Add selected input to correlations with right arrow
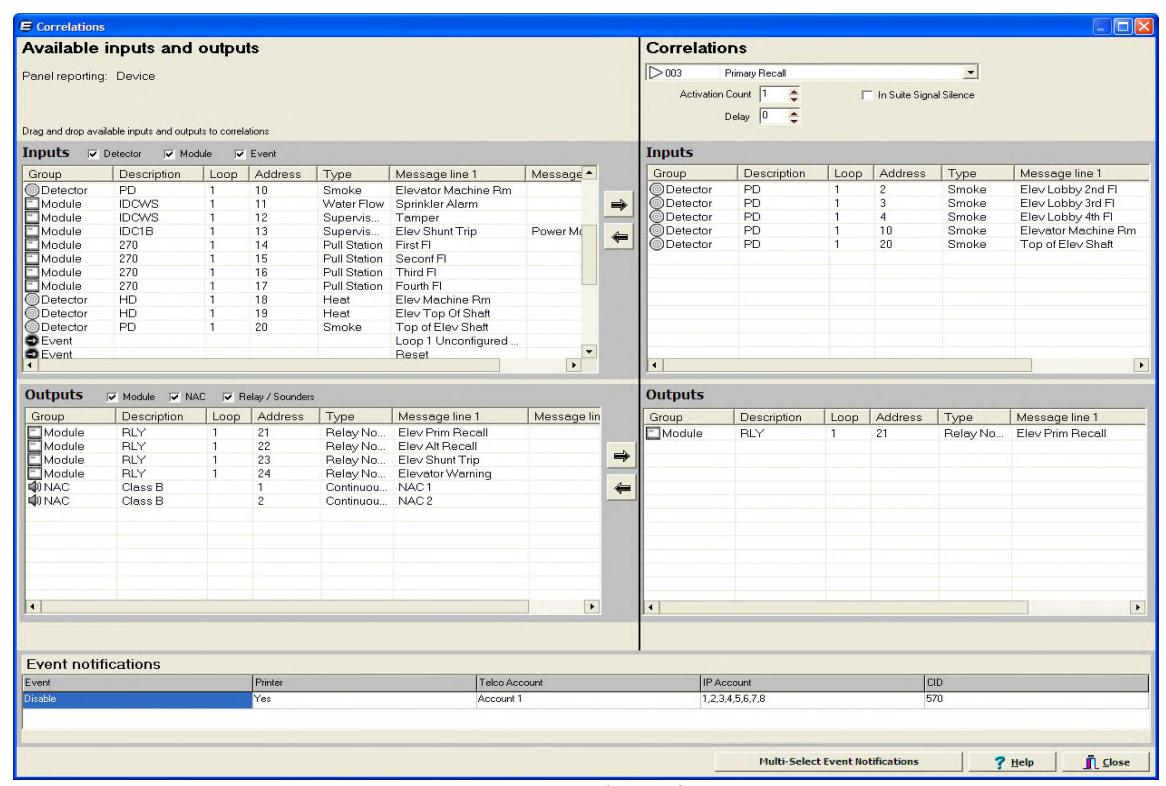The image size is (1166, 786). tap(619, 205)
